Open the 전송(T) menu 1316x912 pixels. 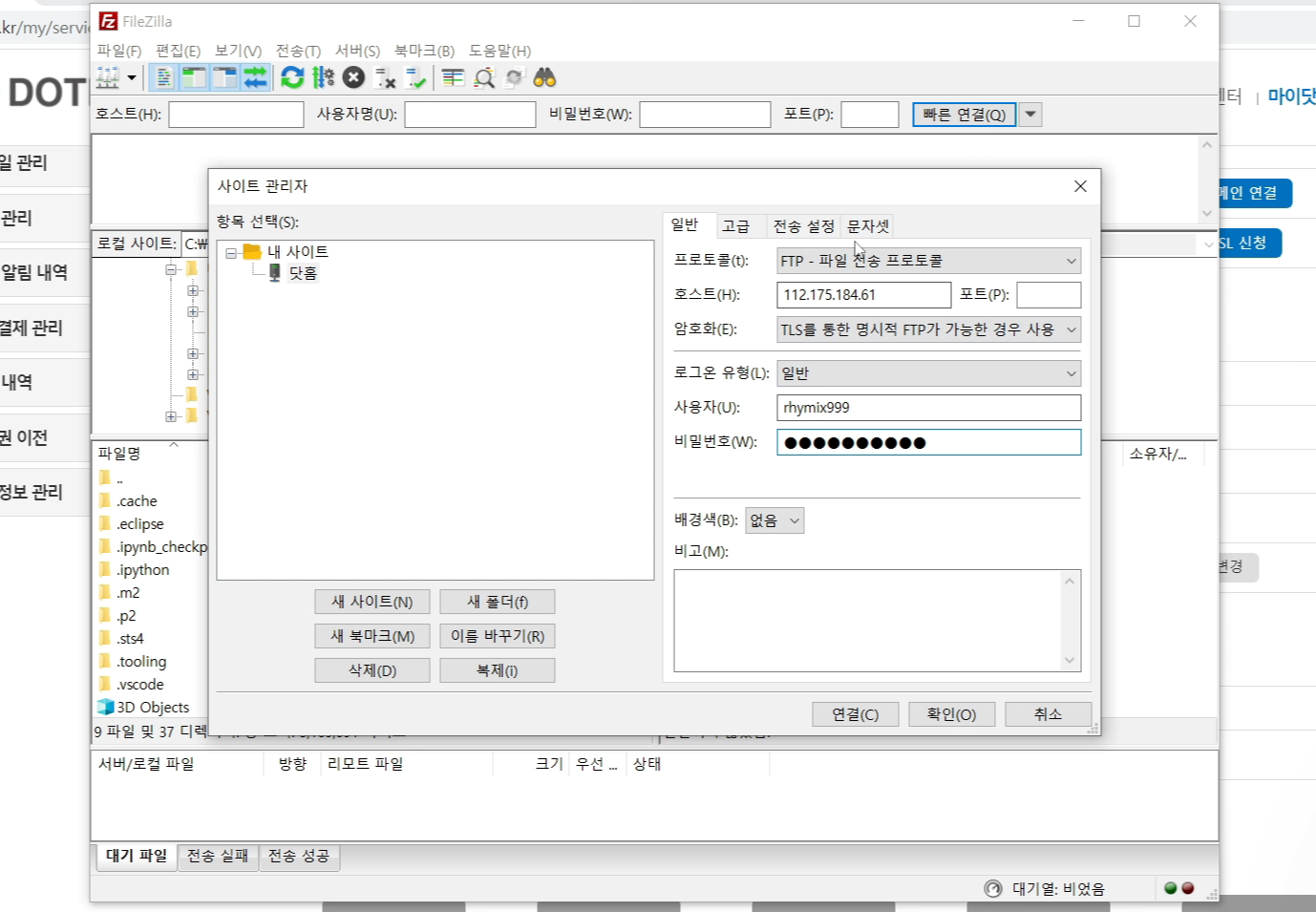(298, 51)
